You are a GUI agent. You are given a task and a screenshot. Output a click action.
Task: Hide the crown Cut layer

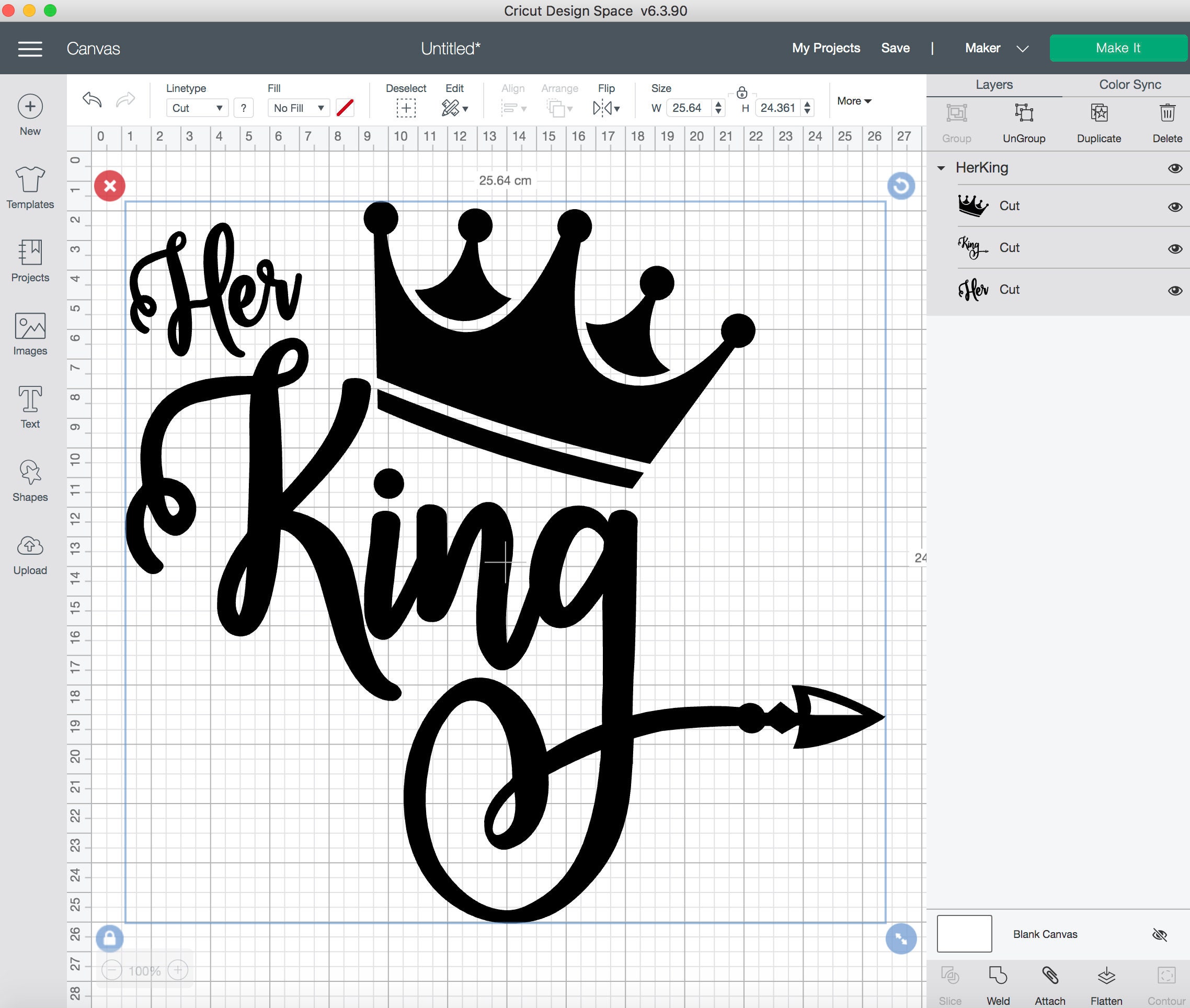[1176, 207]
